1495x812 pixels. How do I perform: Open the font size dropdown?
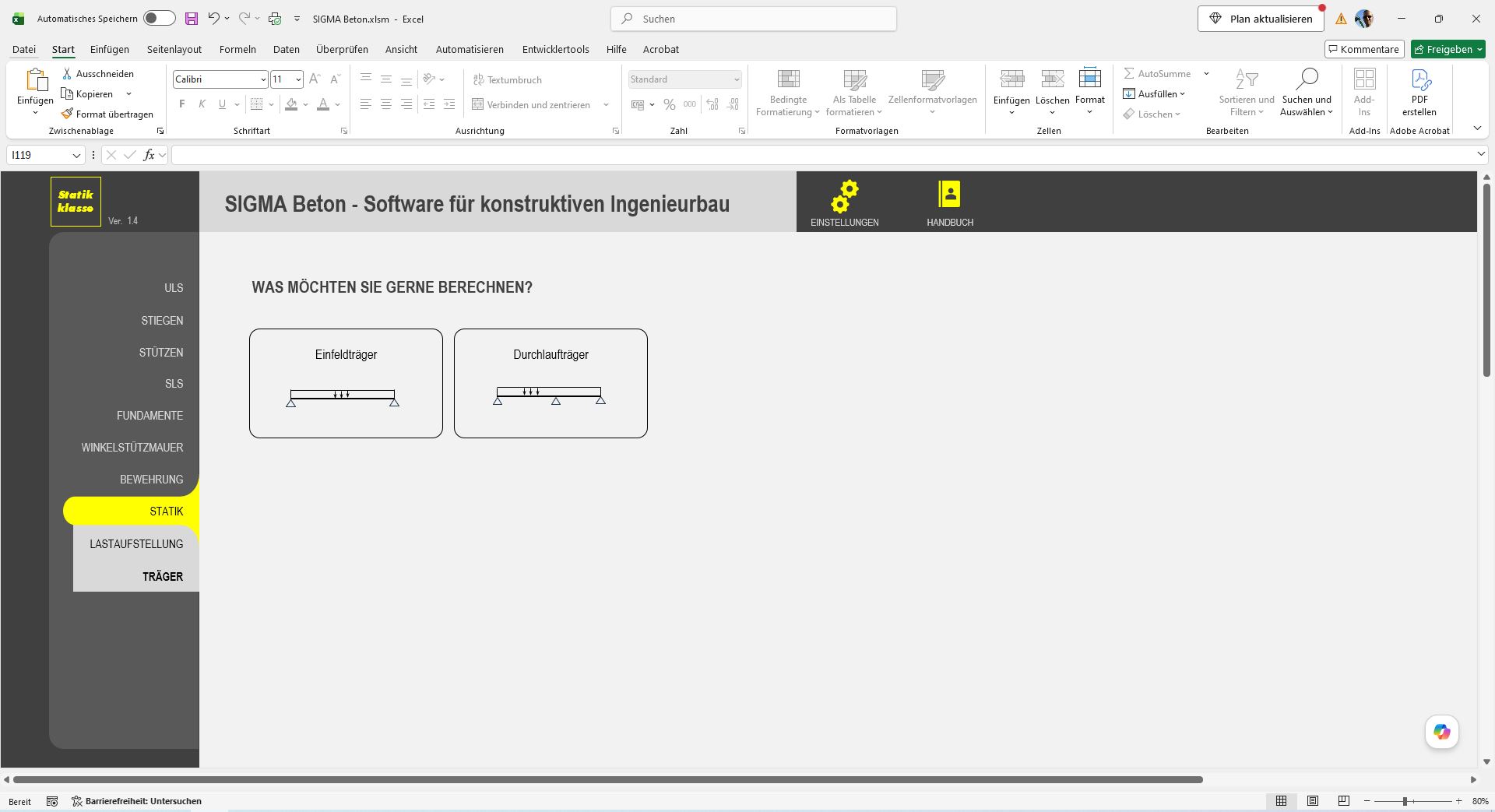point(298,79)
